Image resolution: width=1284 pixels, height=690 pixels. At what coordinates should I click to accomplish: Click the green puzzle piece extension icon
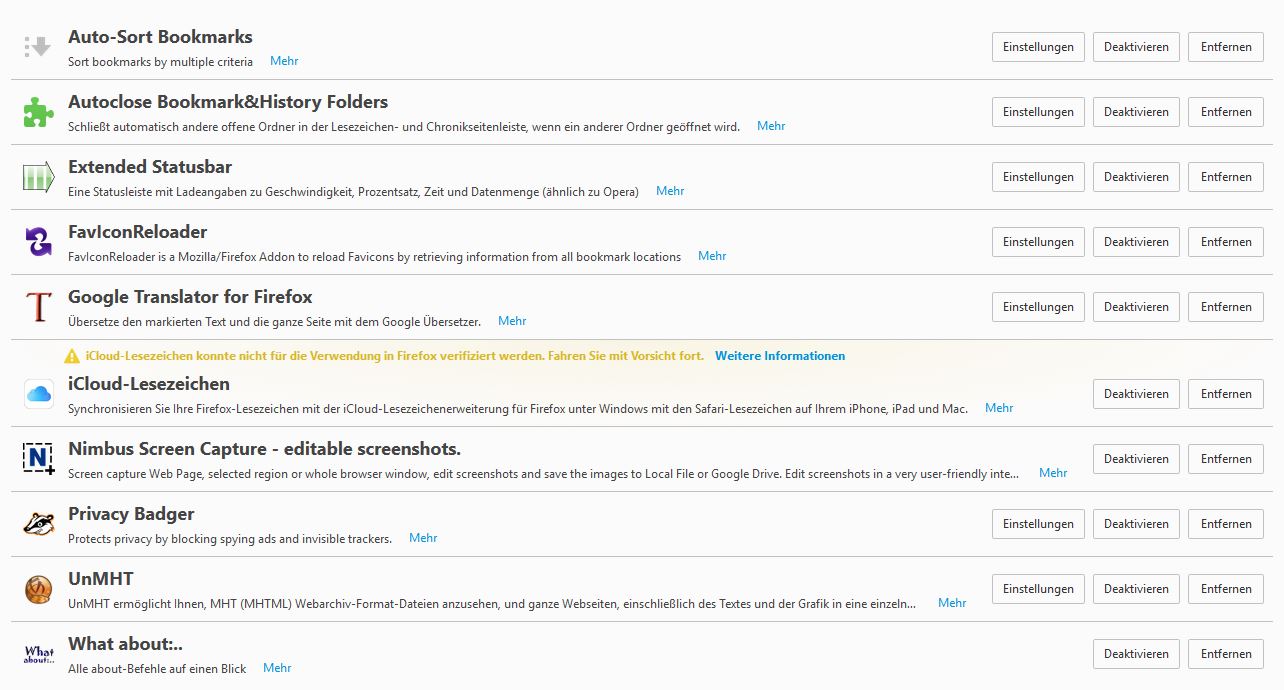click(38, 112)
